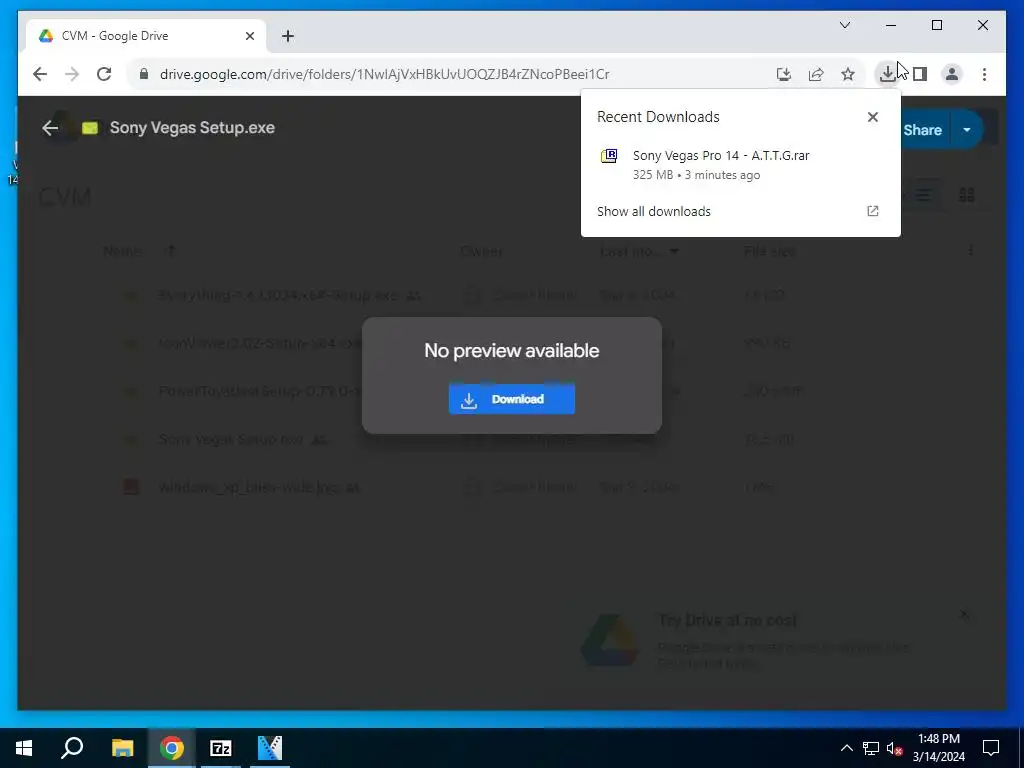
Task: Open the notifications action center
Action: [x=991, y=748]
